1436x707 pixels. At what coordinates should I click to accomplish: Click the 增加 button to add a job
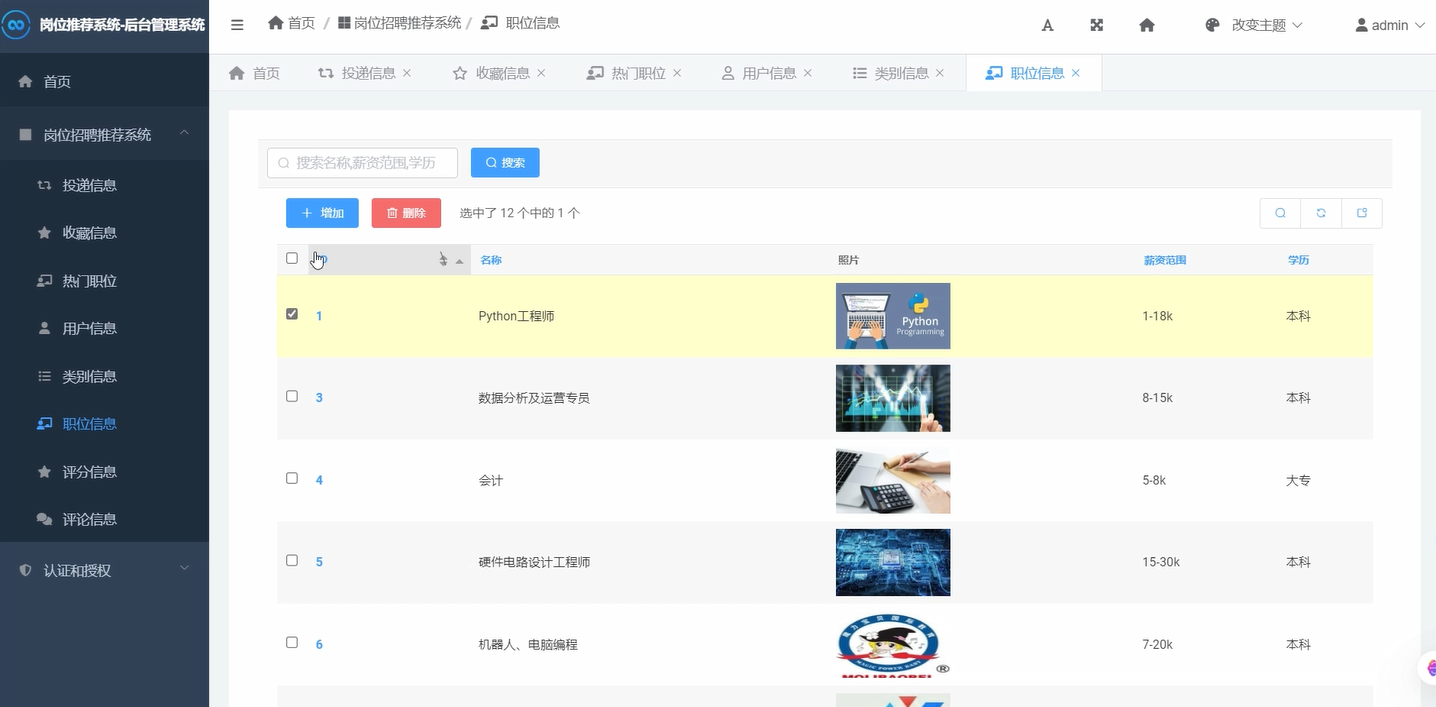(321, 213)
